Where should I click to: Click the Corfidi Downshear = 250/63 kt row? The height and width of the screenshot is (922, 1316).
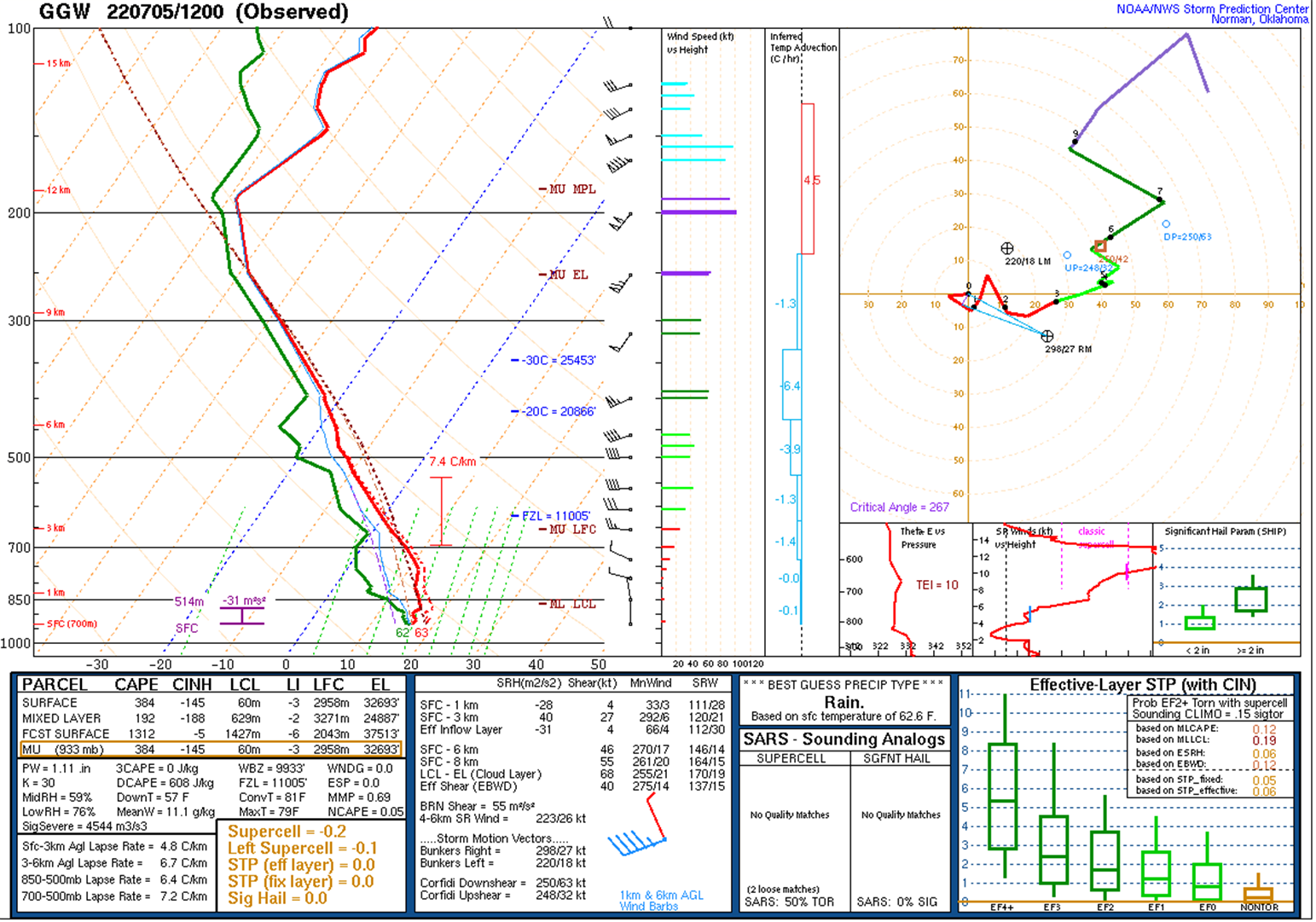click(x=503, y=883)
